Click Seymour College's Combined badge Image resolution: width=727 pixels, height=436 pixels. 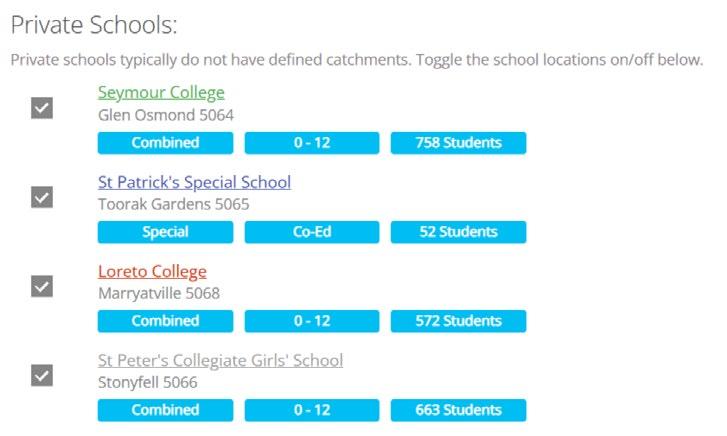165,143
